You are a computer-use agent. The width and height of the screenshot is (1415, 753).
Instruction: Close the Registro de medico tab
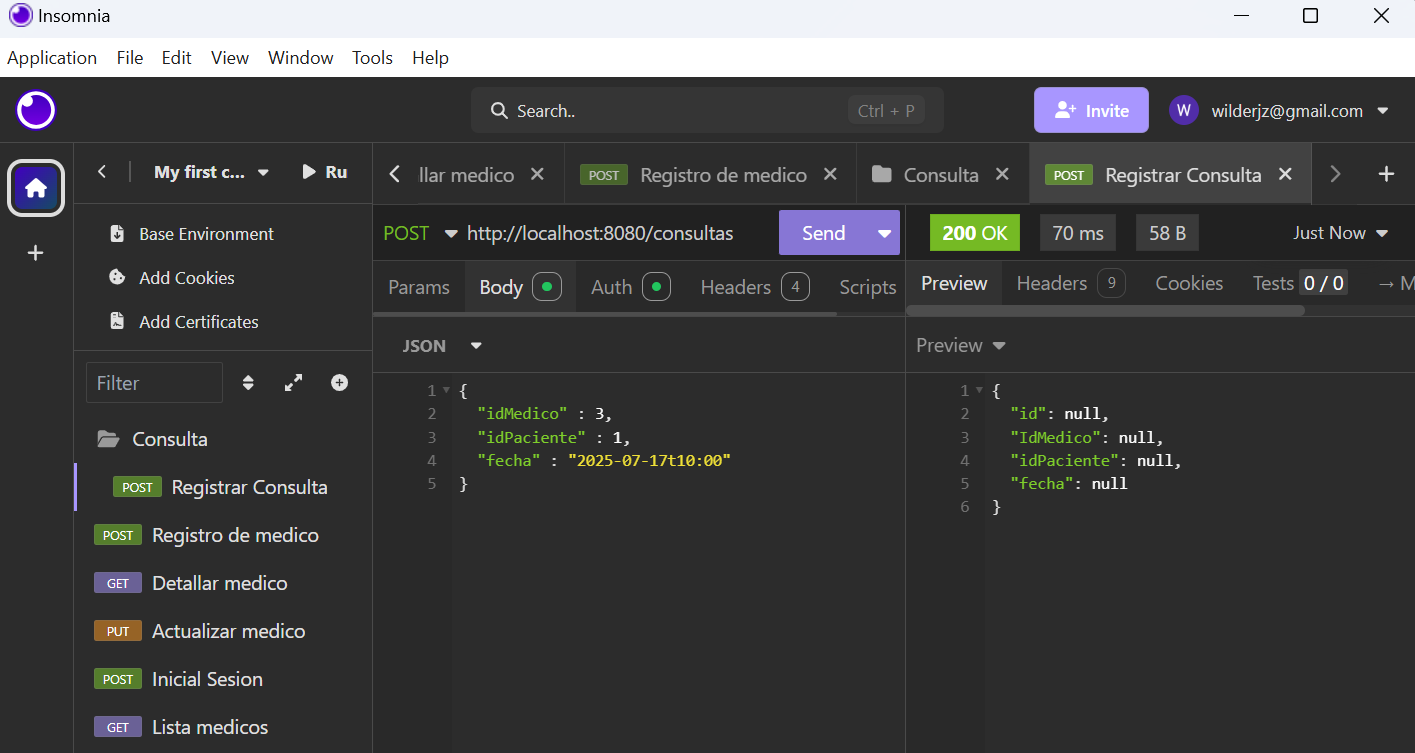[830, 174]
